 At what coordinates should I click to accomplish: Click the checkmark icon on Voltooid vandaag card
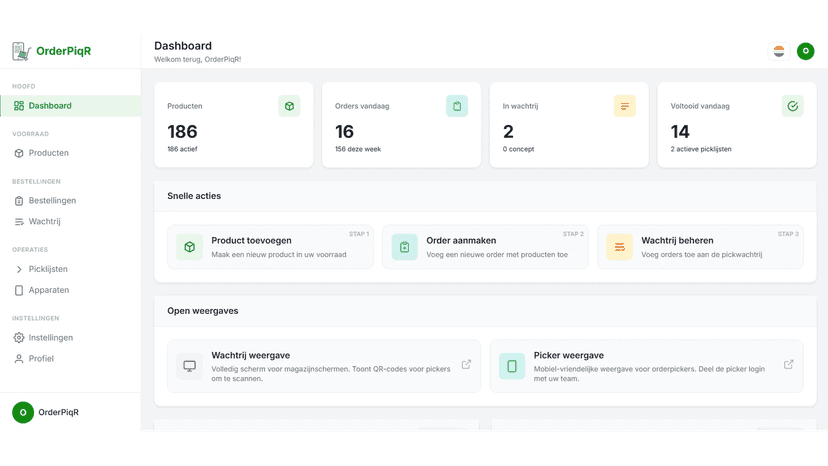(x=792, y=106)
